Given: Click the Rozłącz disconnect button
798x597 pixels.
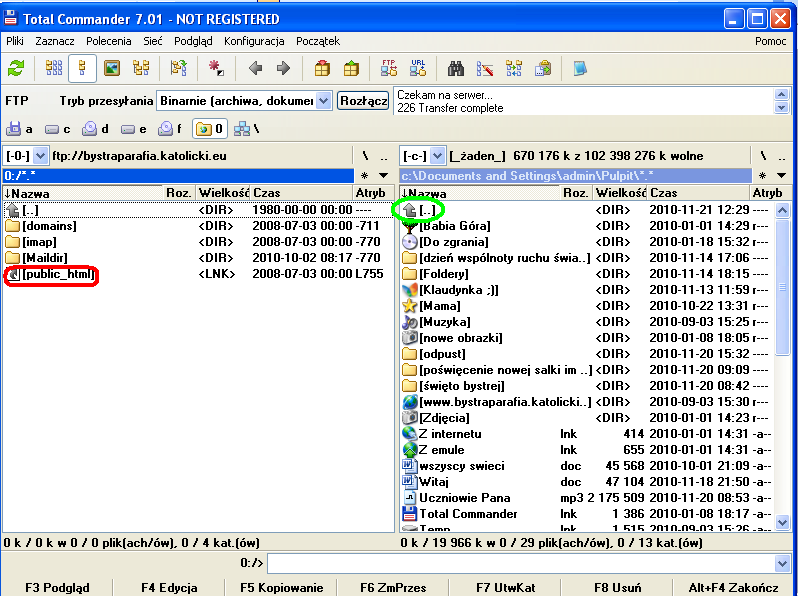Looking at the screenshot, I should [363, 101].
